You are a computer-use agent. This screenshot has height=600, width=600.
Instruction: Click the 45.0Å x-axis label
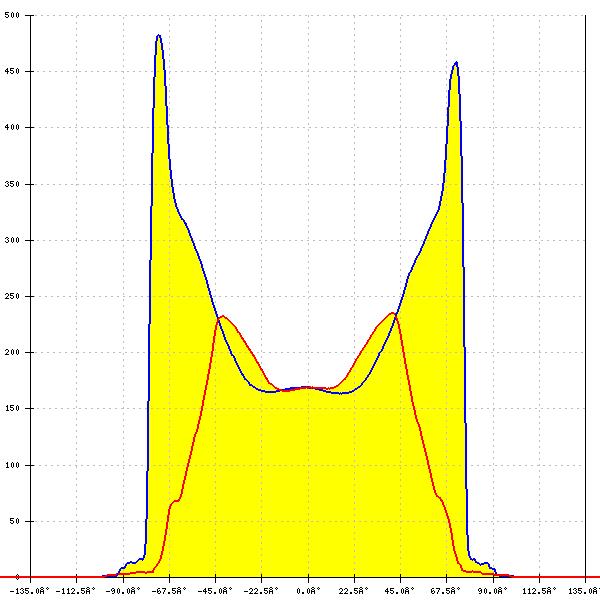[400, 591]
